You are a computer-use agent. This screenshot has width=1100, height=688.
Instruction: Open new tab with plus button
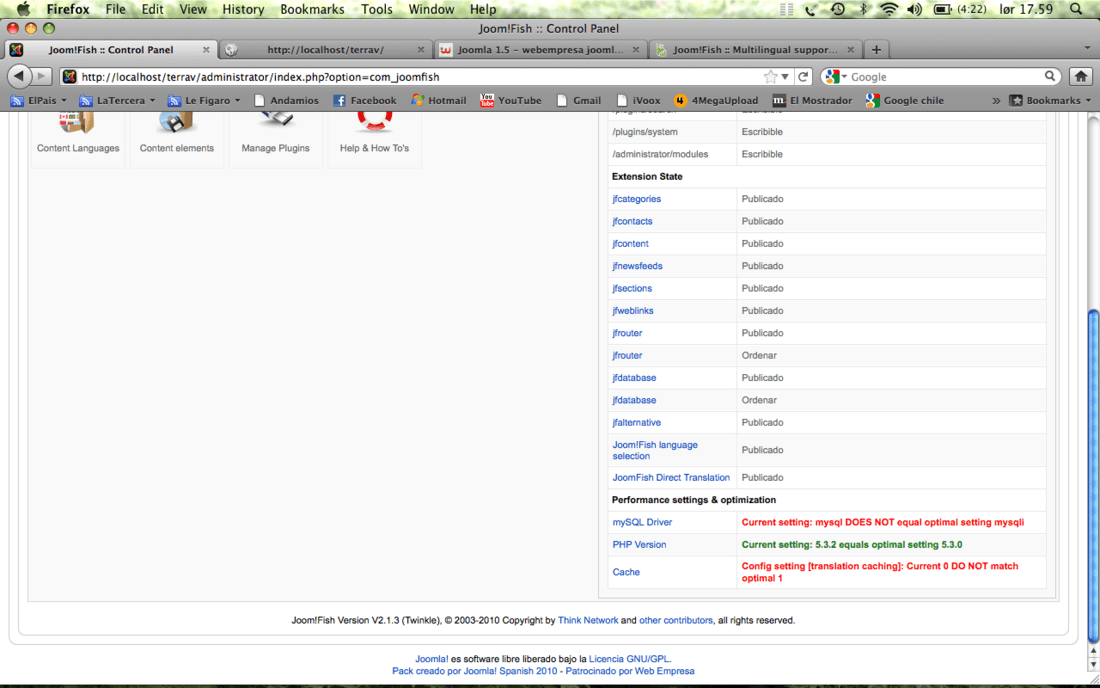coord(876,50)
